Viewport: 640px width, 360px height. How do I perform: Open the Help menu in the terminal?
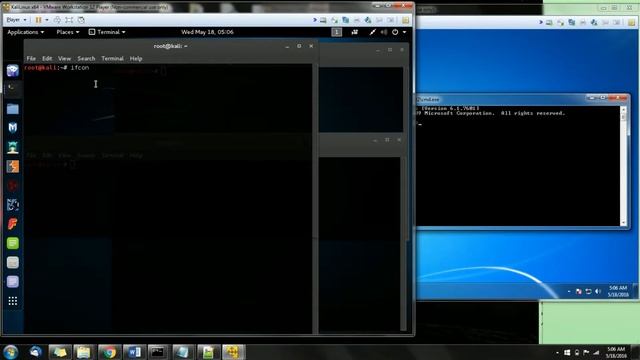[136, 58]
